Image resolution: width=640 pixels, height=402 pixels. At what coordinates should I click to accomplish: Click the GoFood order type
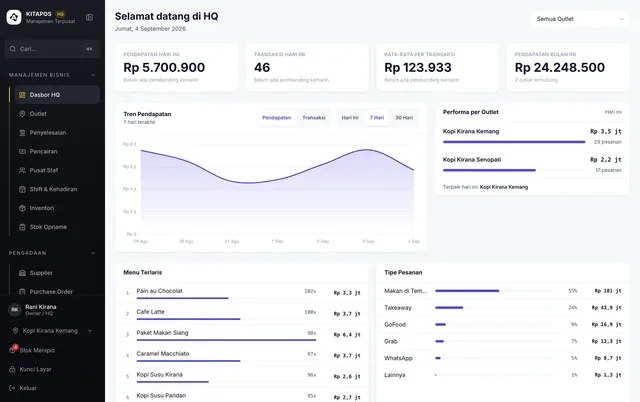395,324
